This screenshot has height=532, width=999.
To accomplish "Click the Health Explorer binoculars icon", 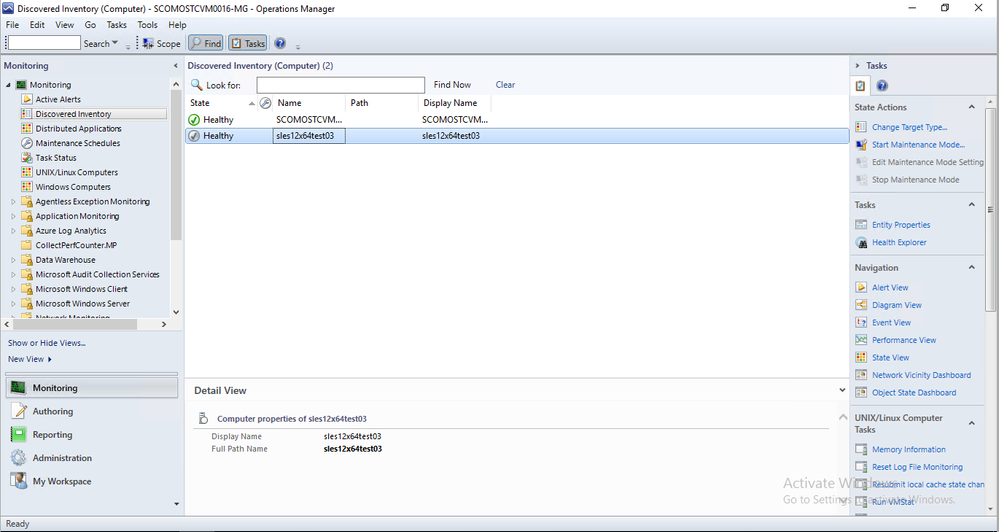I will tap(861, 243).
